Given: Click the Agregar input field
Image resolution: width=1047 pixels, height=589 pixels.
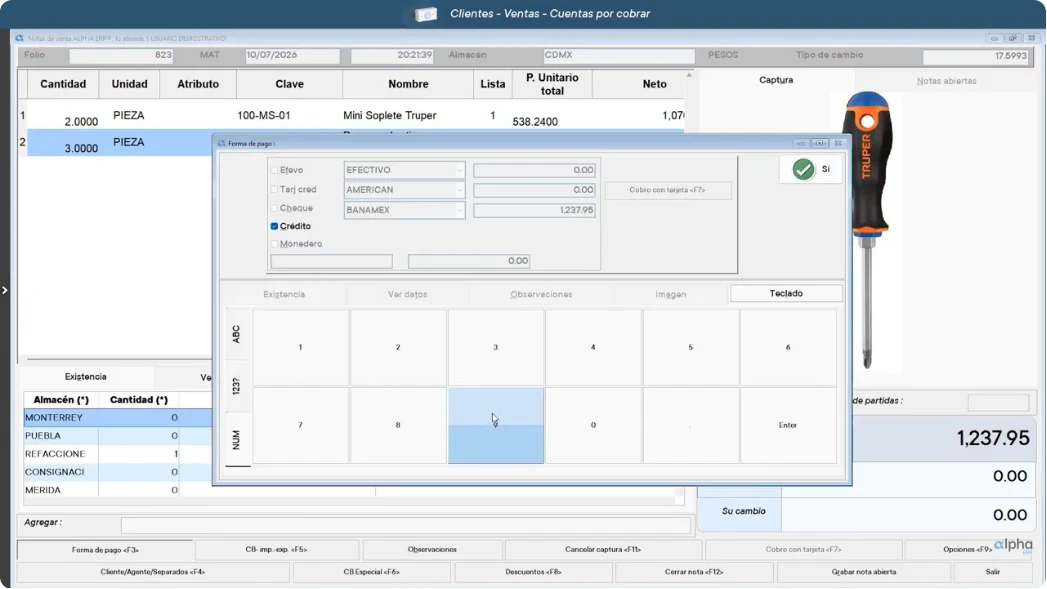Looking at the screenshot, I should 405,525.
